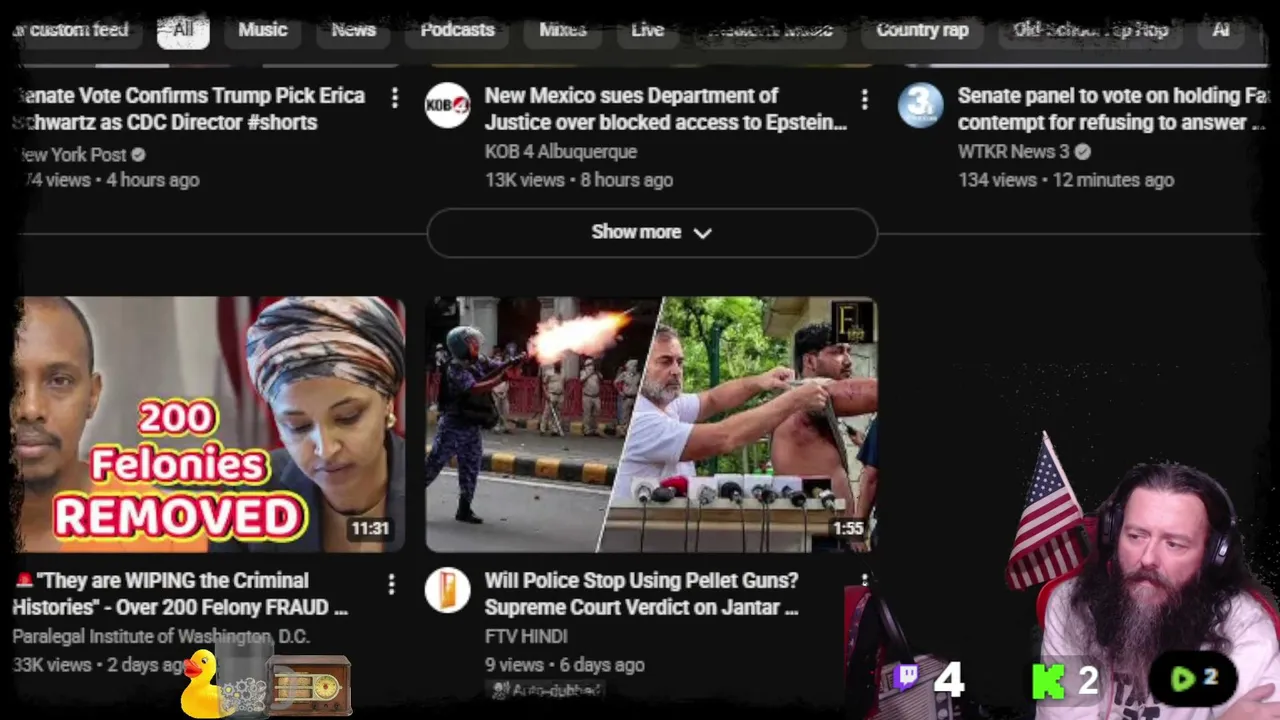Play the '200 Felonies REMOVED' thumbnail

[x=208, y=424]
